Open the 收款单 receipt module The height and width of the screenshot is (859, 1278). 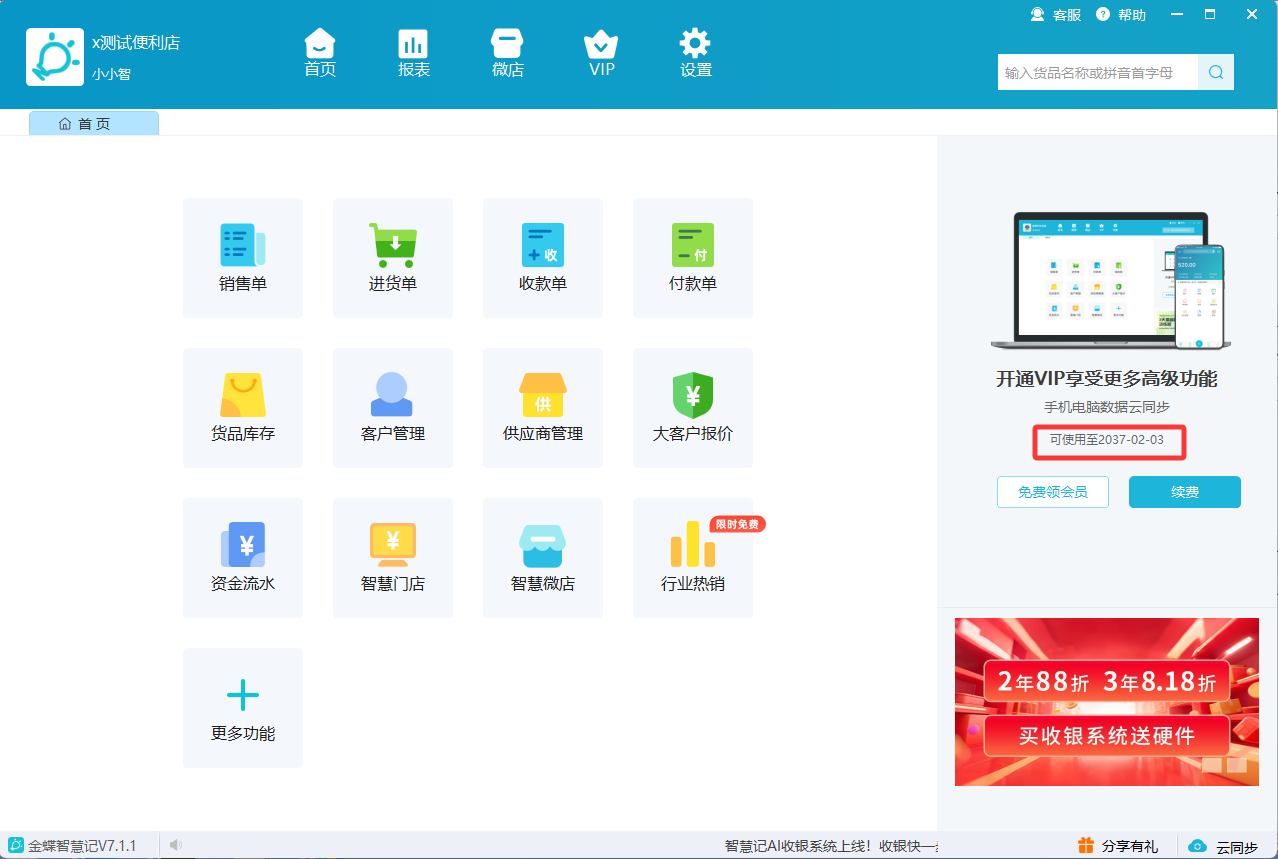(x=543, y=258)
